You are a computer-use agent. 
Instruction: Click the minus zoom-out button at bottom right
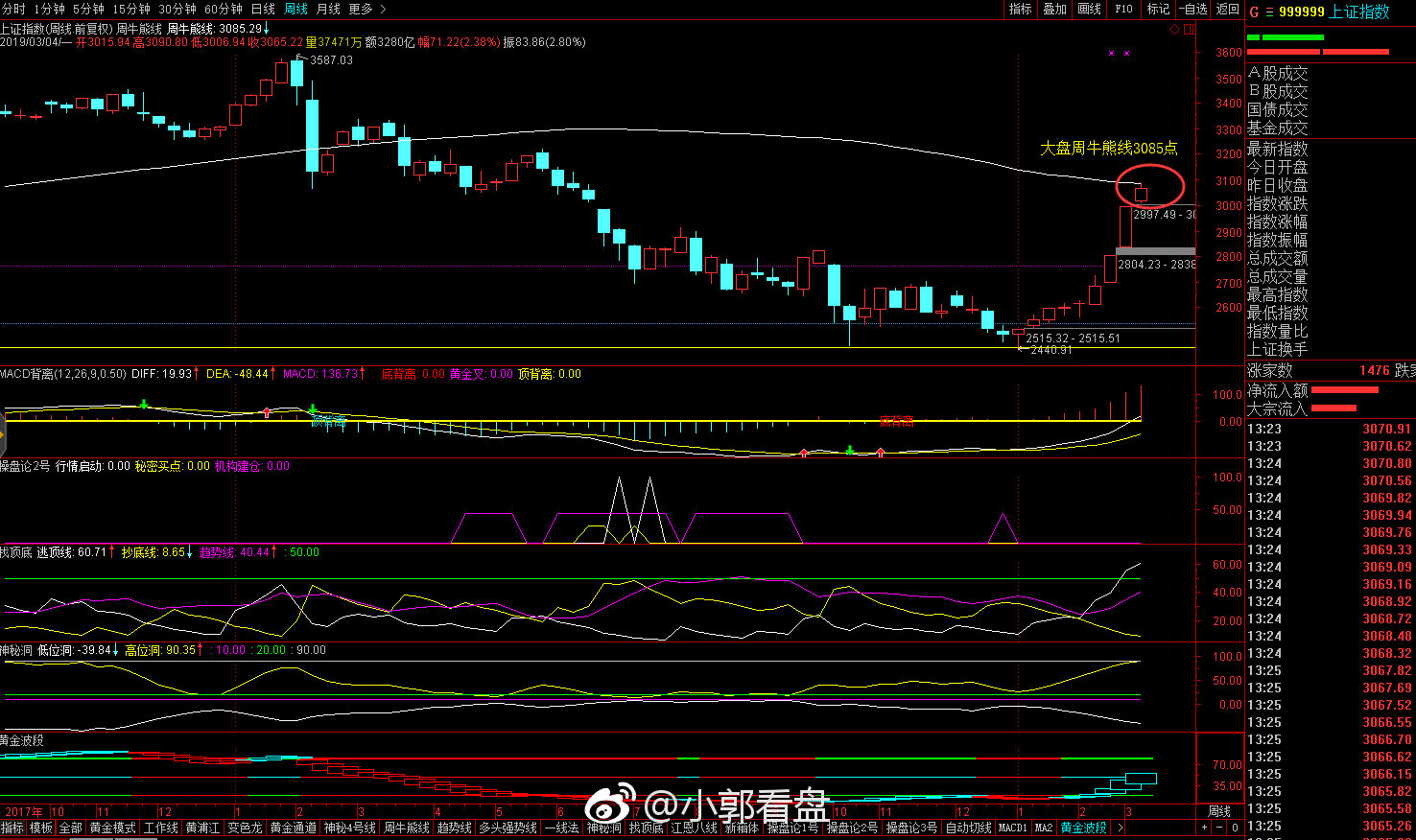(x=1219, y=828)
